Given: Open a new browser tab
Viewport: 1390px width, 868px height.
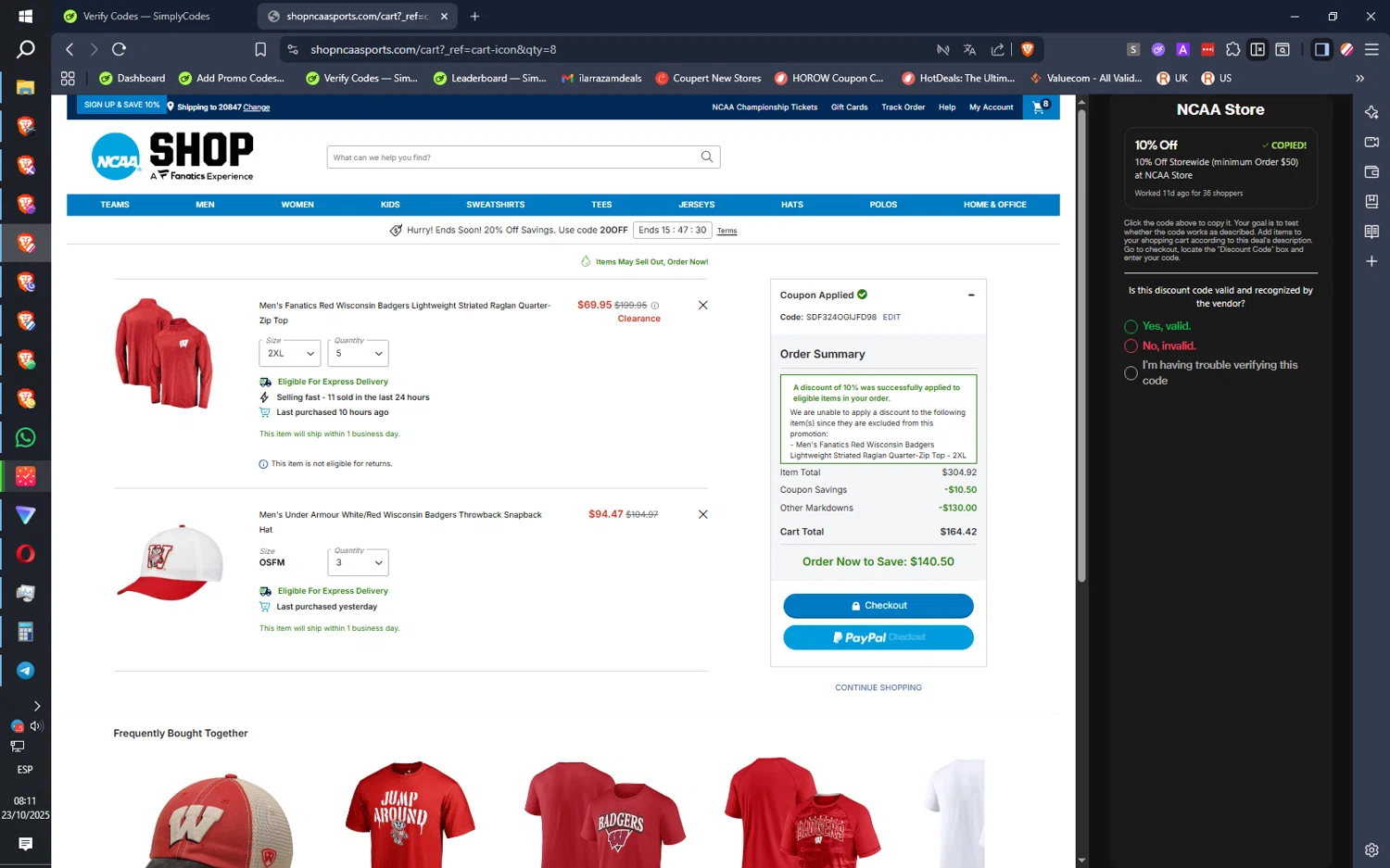Looking at the screenshot, I should [x=474, y=16].
